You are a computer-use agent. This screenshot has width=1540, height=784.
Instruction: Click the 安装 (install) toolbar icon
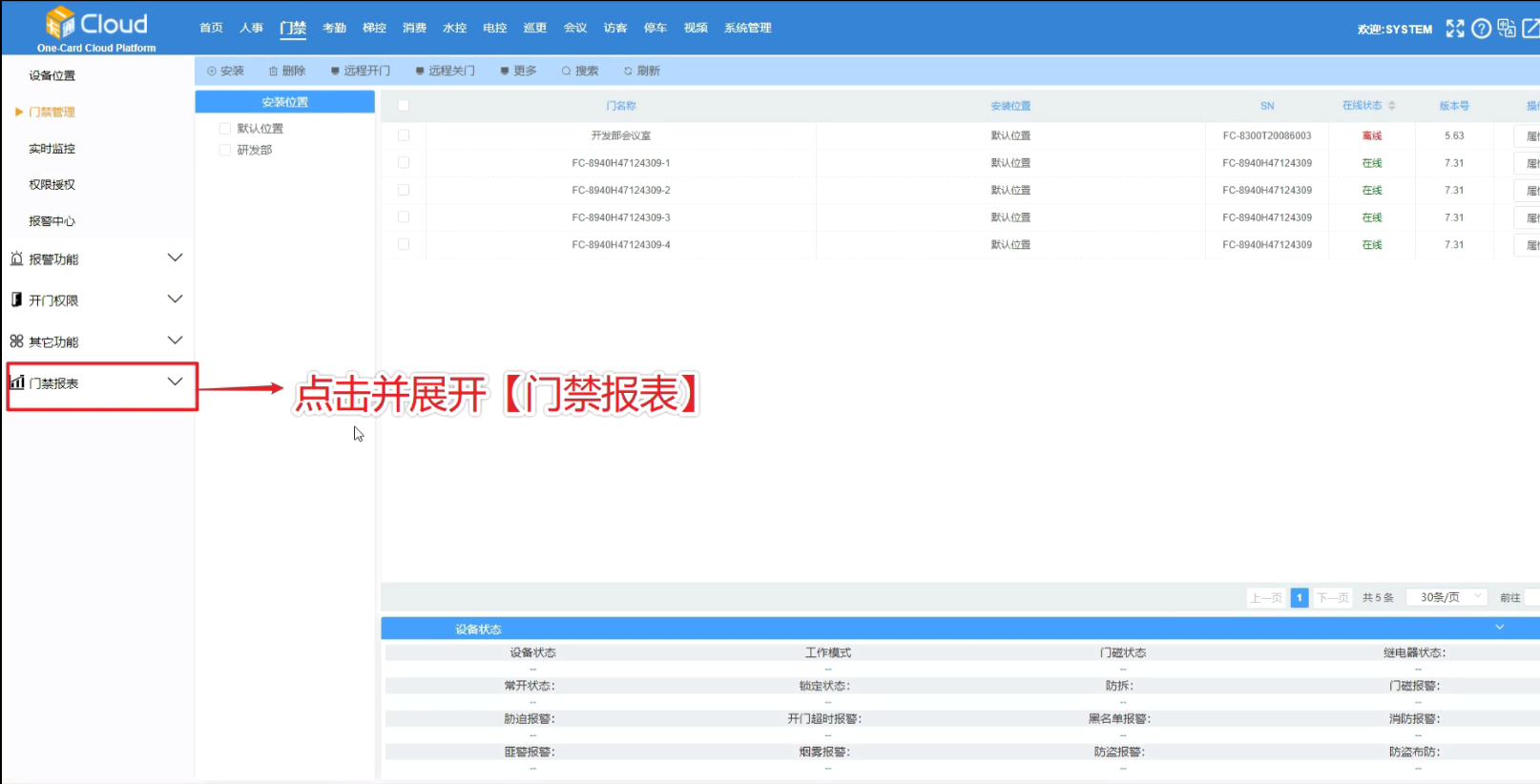coord(212,71)
